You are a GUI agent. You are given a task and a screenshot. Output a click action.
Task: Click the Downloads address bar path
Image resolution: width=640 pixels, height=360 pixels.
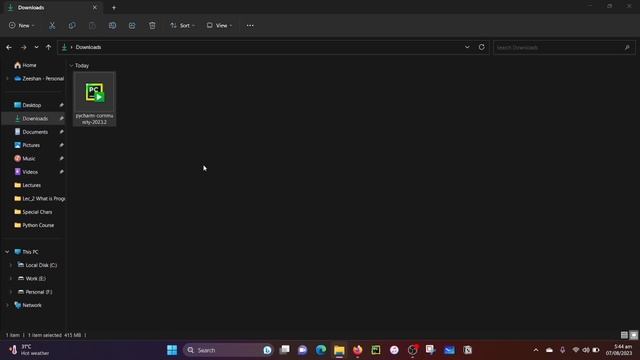88,47
